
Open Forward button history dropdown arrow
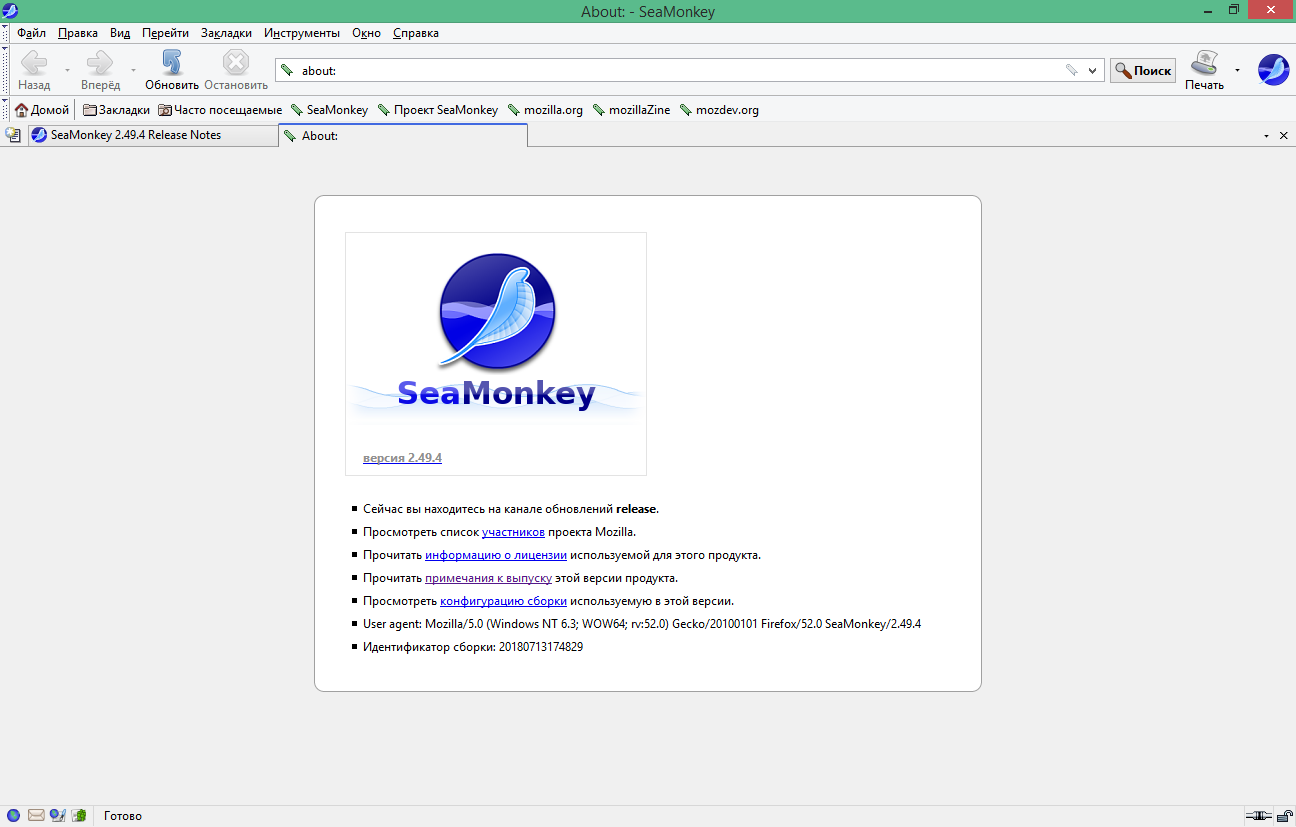click(133, 71)
